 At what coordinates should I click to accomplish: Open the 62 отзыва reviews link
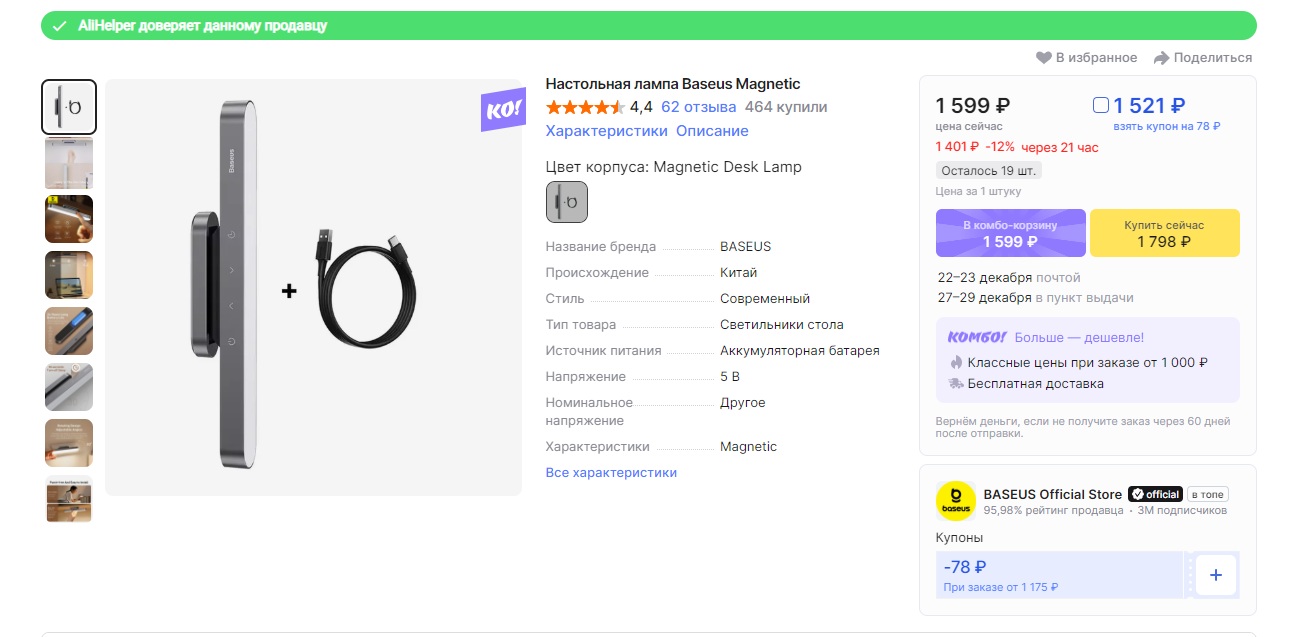coord(698,107)
